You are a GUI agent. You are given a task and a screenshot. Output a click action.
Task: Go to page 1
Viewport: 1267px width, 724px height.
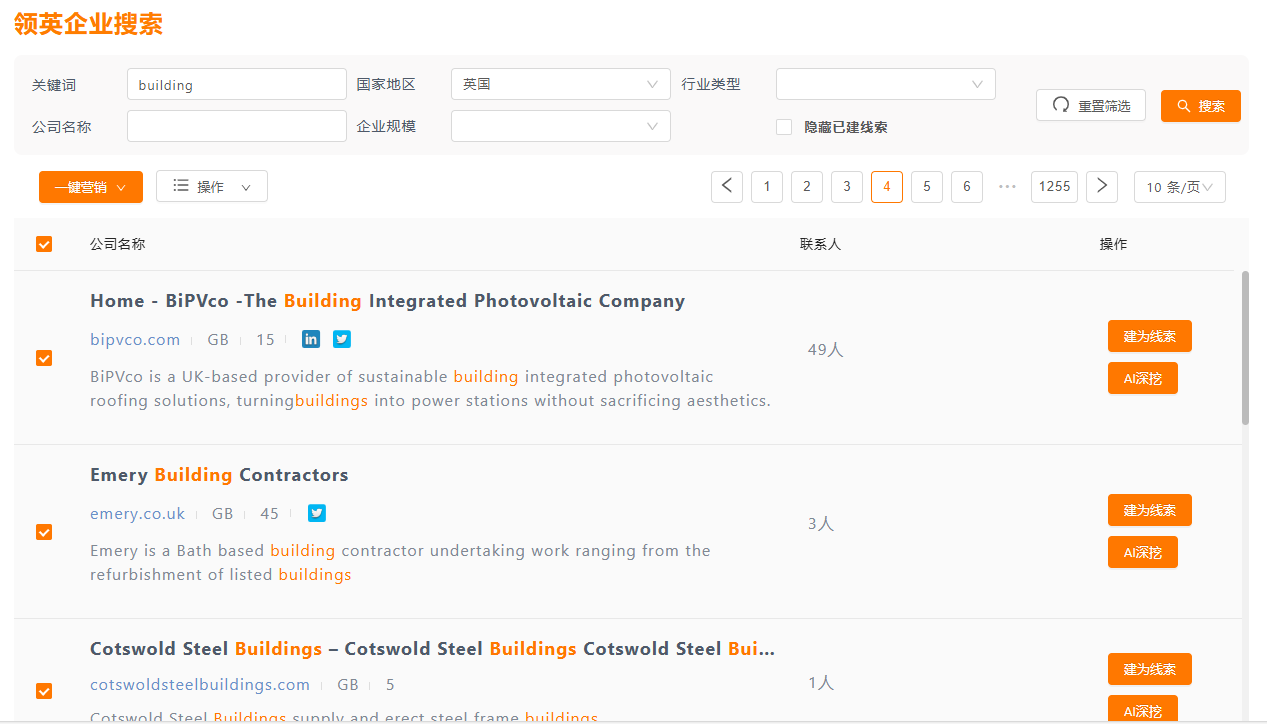coord(767,187)
